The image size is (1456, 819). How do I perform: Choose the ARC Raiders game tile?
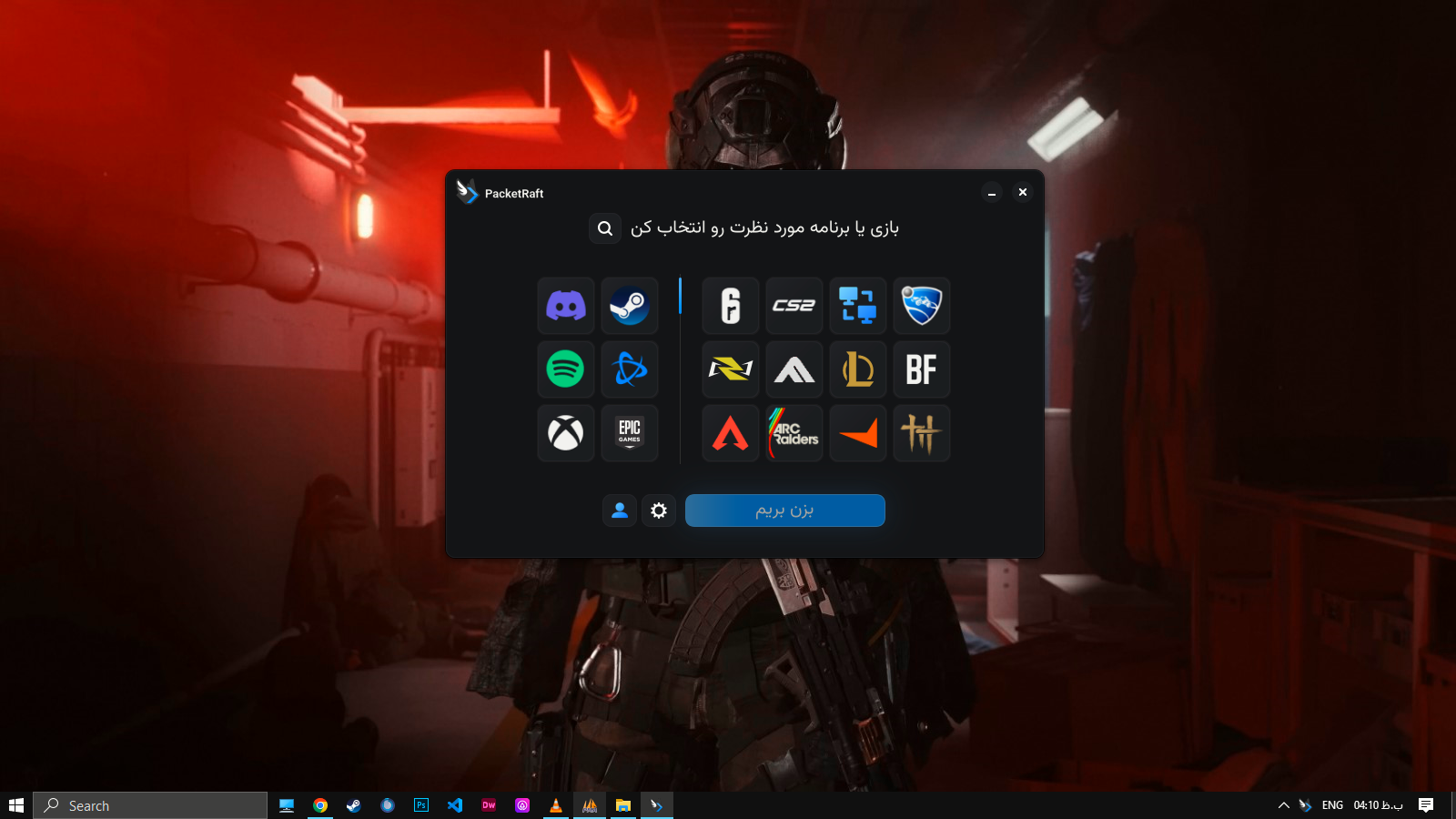tap(794, 433)
